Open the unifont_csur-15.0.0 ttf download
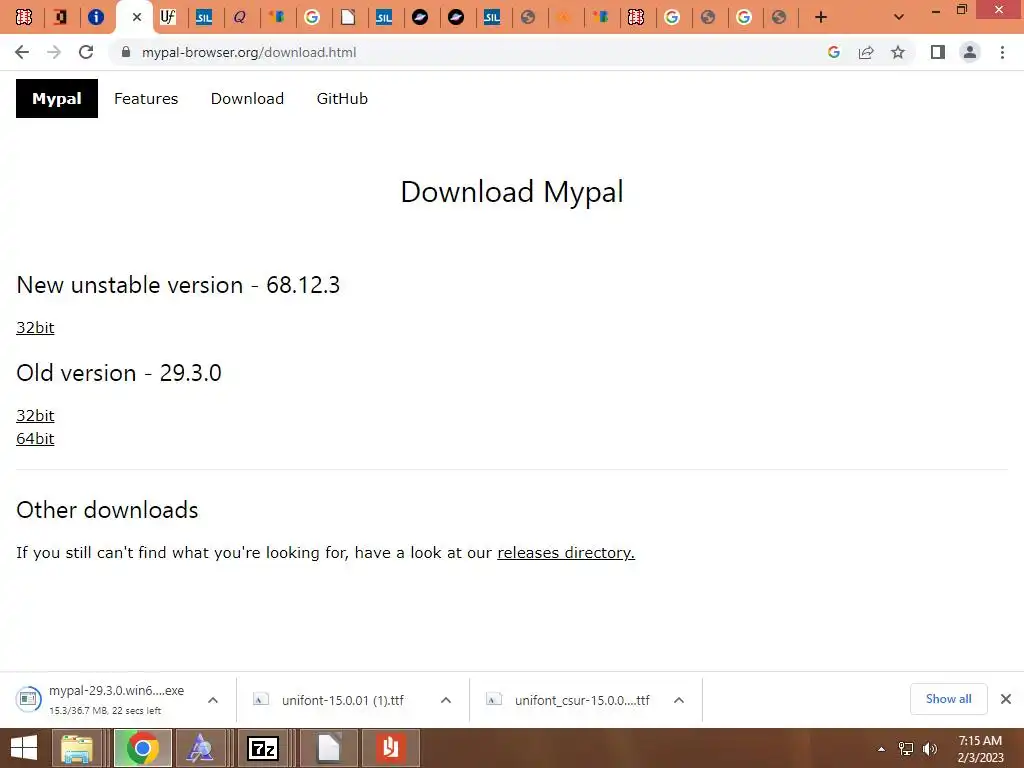This screenshot has width=1024, height=768. tap(583, 700)
